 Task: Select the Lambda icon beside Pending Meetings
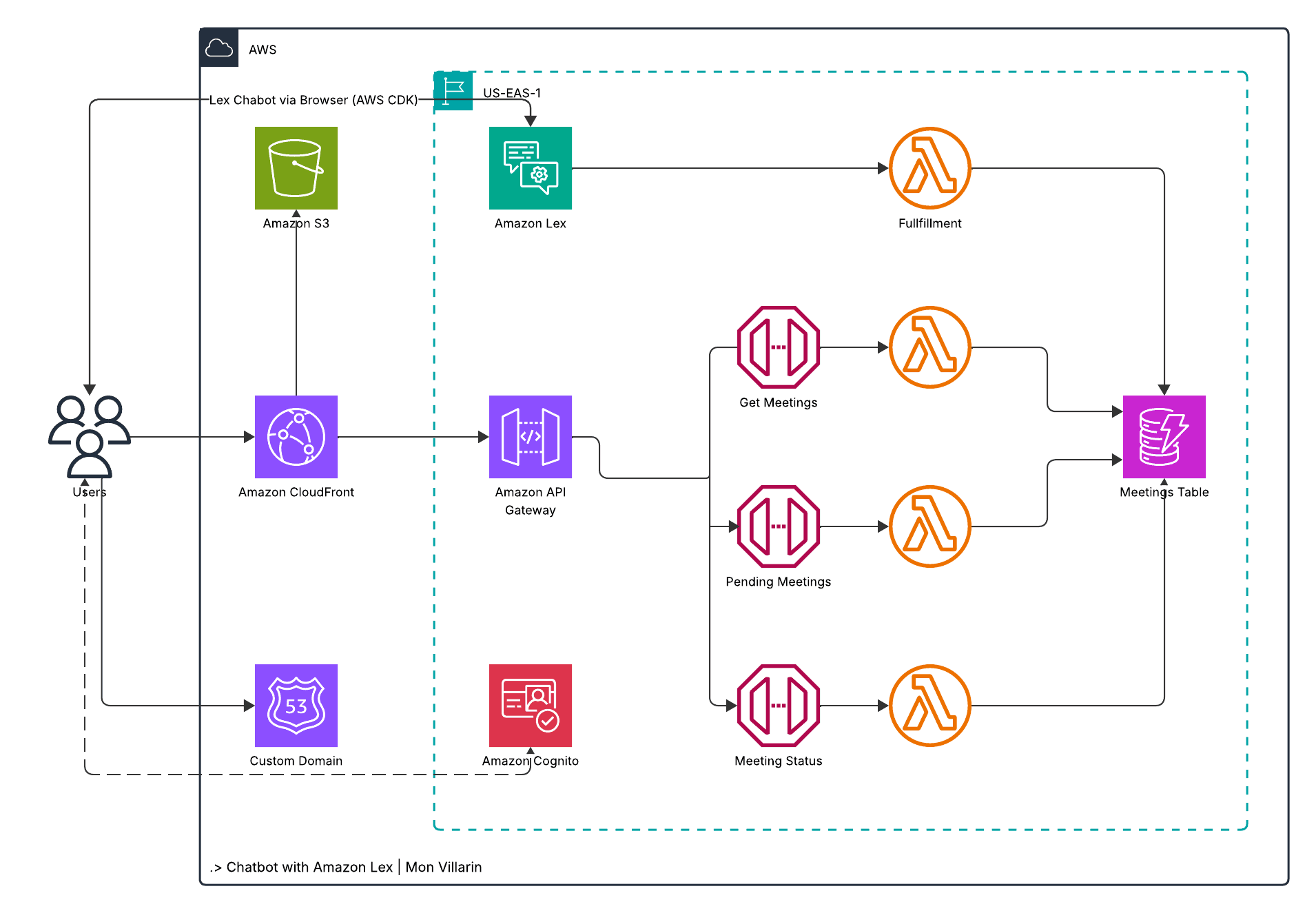[x=929, y=526]
